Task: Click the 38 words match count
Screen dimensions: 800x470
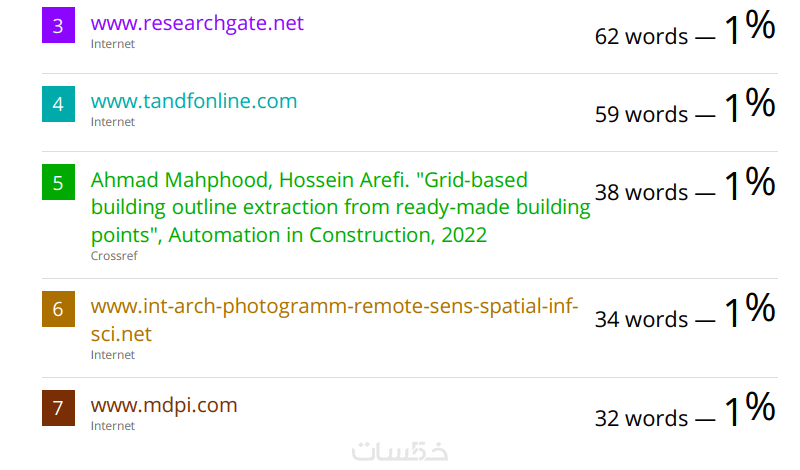Action: pos(641,192)
